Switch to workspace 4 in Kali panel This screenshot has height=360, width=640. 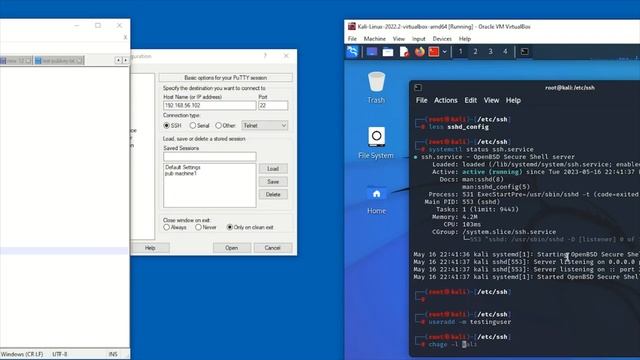click(x=505, y=51)
